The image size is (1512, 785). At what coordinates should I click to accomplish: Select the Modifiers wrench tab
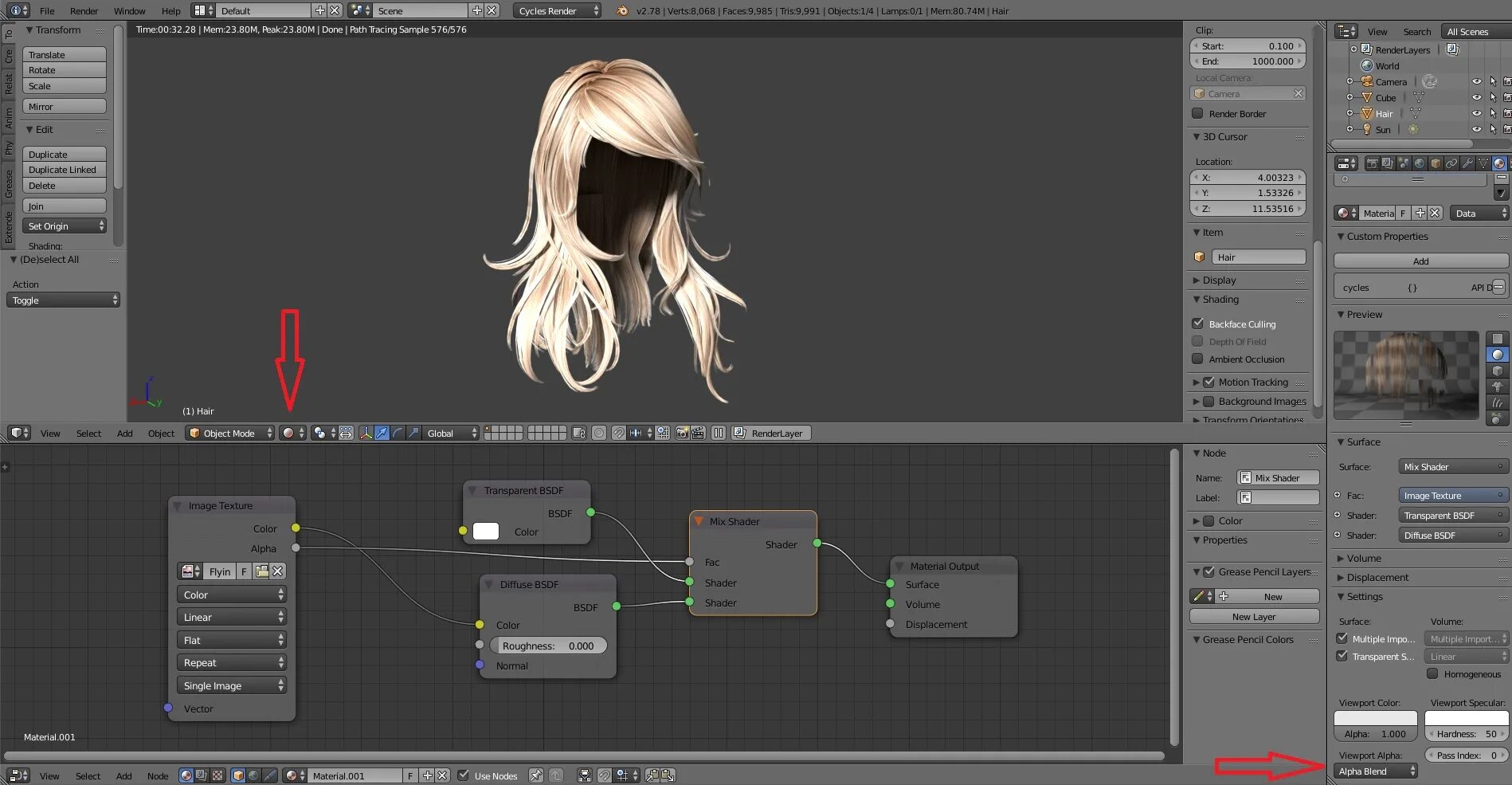[1467, 163]
